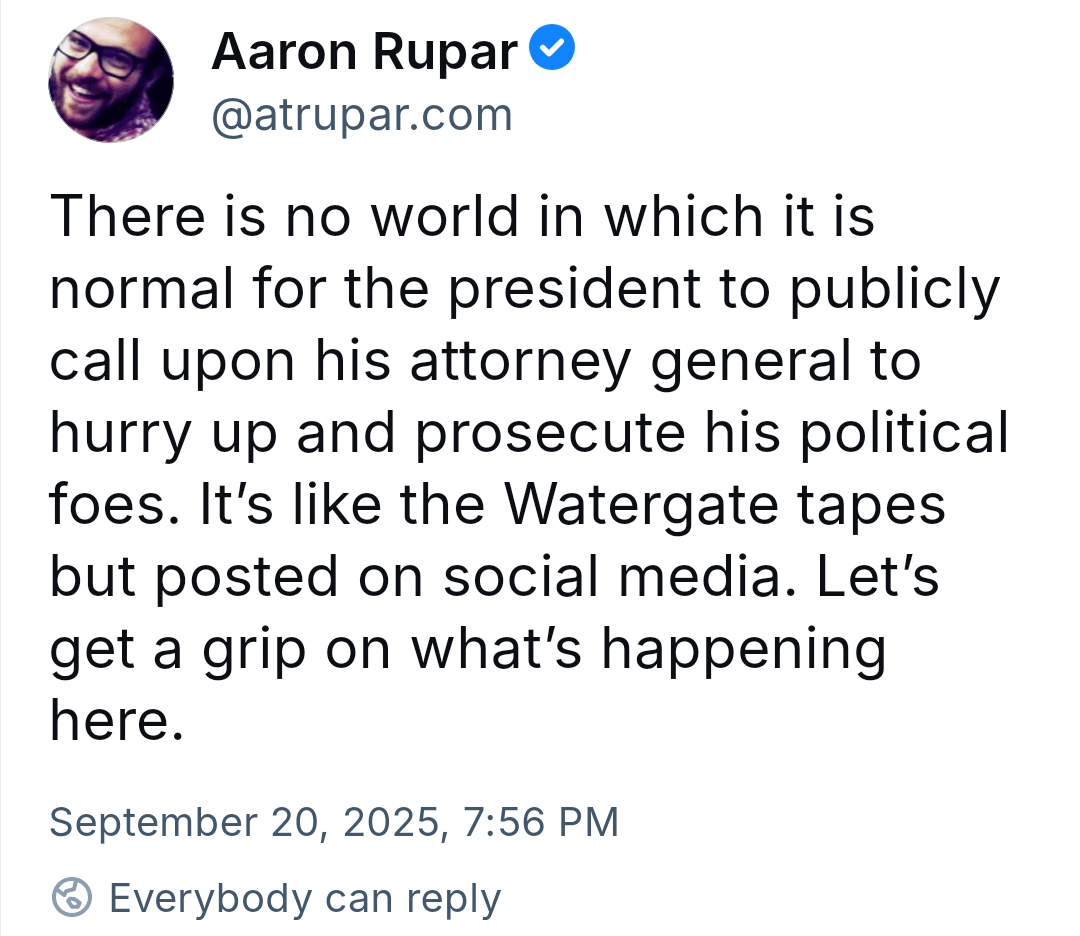Image resolution: width=1080 pixels, height=936 pixels.
Task: Click the word prosecute in the post
Action: point(551,434)
